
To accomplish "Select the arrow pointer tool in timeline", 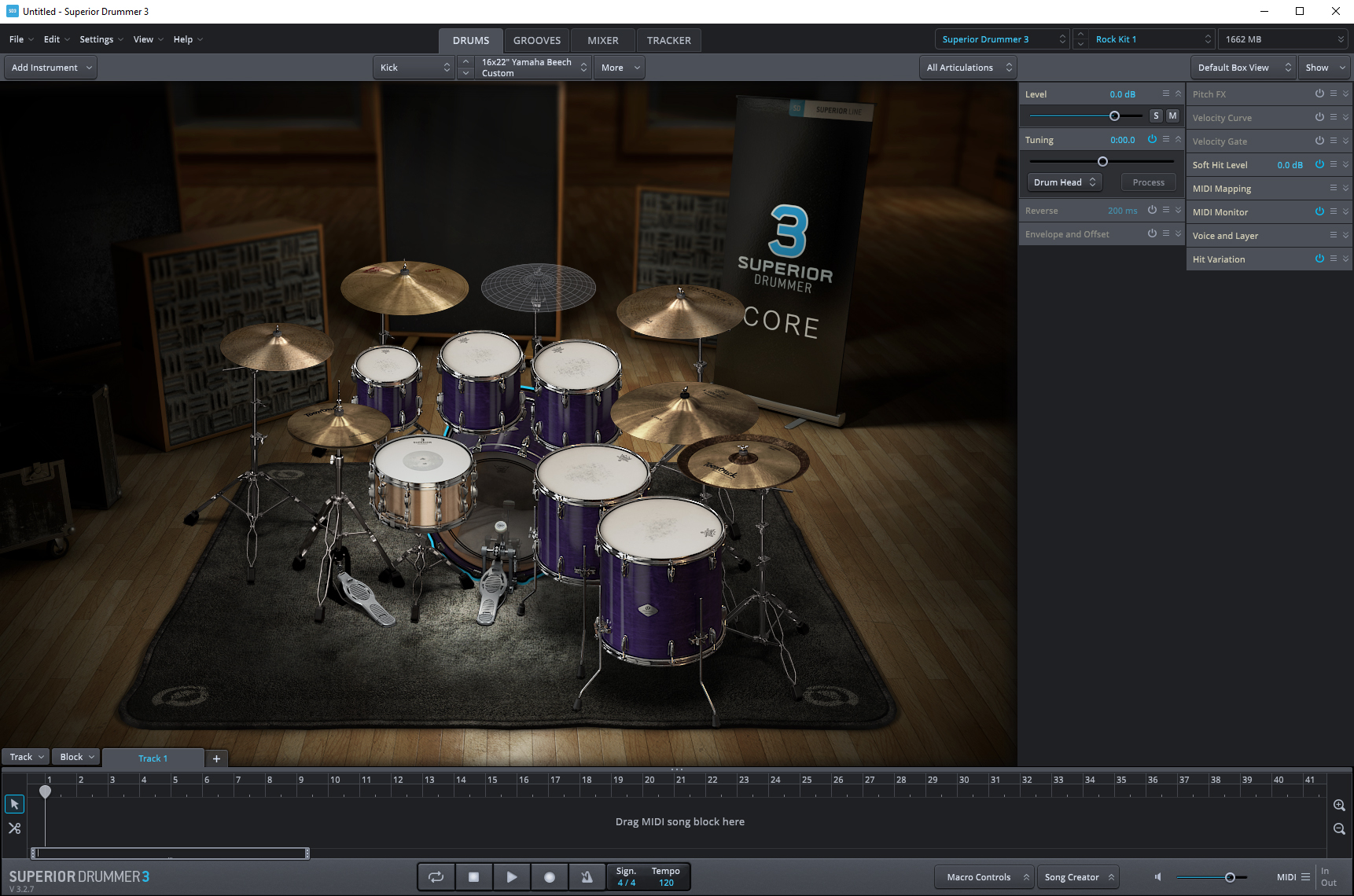I will click(14, 804).
